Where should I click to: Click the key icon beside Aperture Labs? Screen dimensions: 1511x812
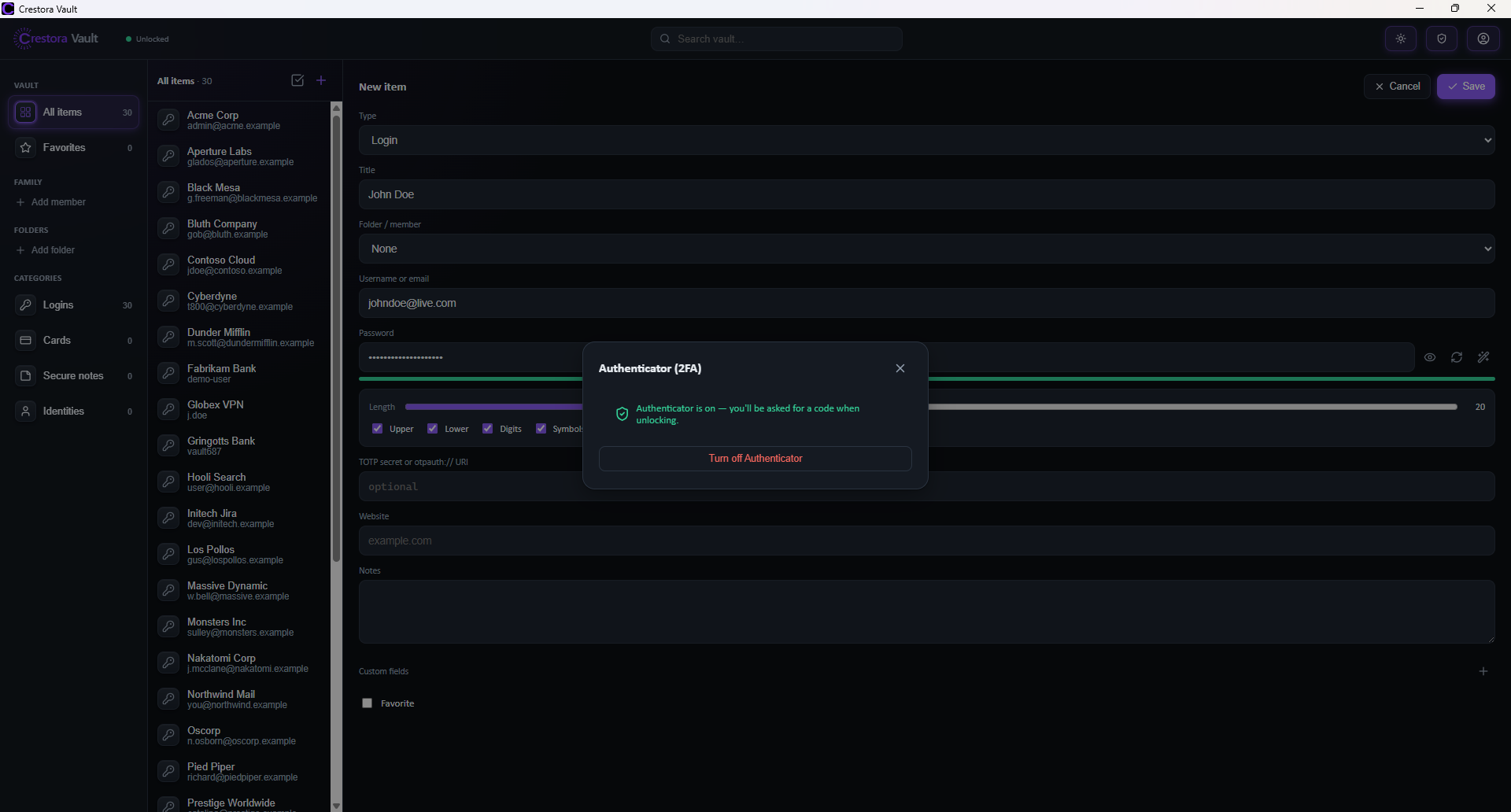tap(168, 156)
